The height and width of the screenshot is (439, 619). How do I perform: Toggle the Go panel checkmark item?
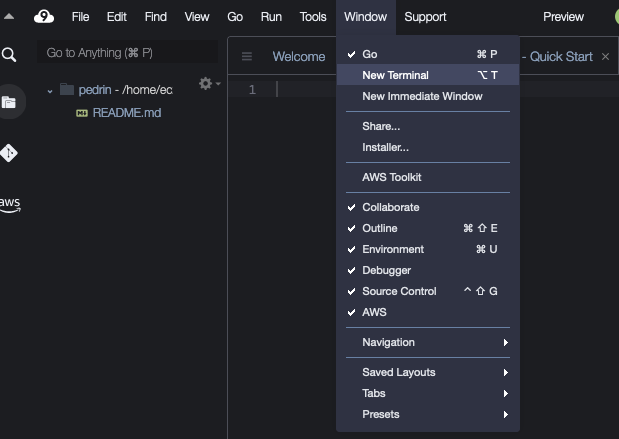coord(428,54)
